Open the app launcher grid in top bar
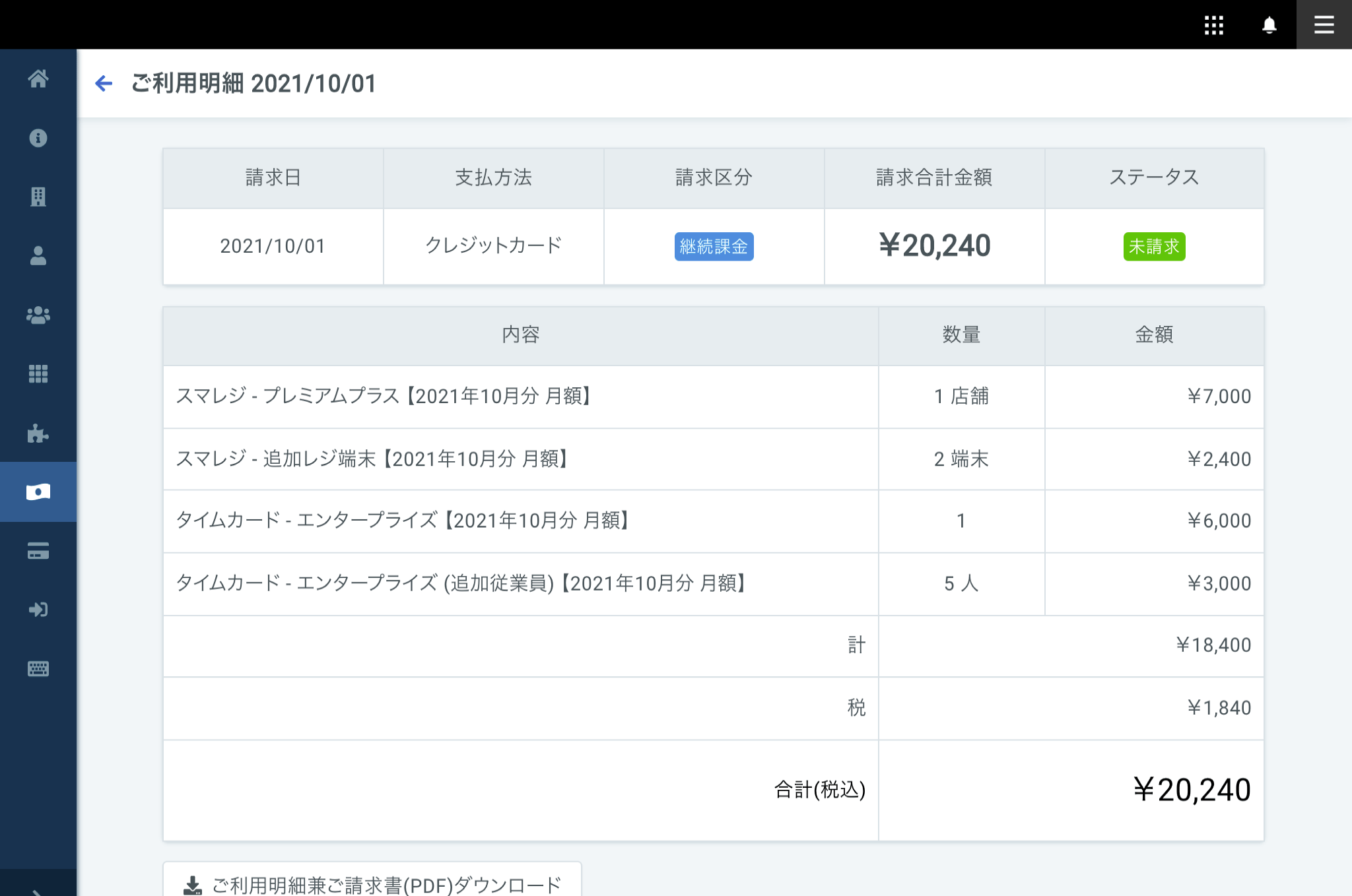Image resolution: width=1352 pixels, height=896 pixels. coord(1213,25)
